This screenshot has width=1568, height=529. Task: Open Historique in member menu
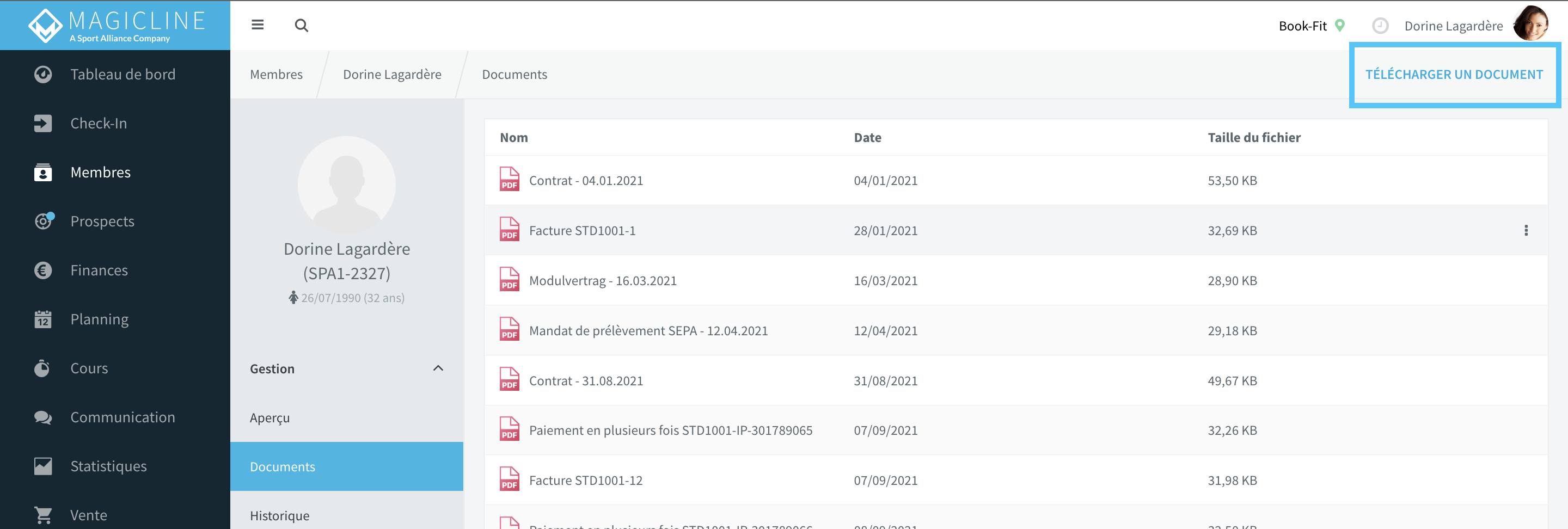(x=346, y=515)
